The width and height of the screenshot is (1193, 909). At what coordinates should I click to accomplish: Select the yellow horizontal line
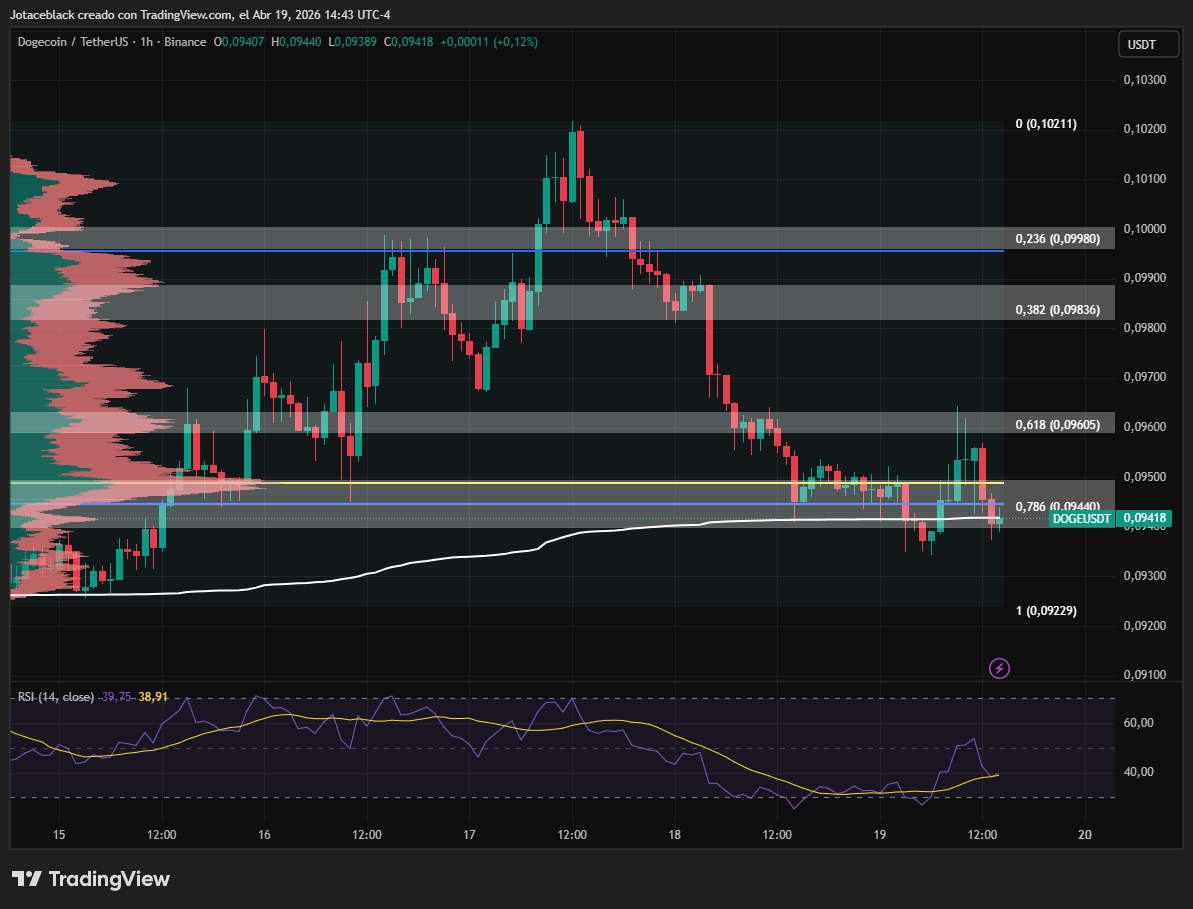coord(600,482)
